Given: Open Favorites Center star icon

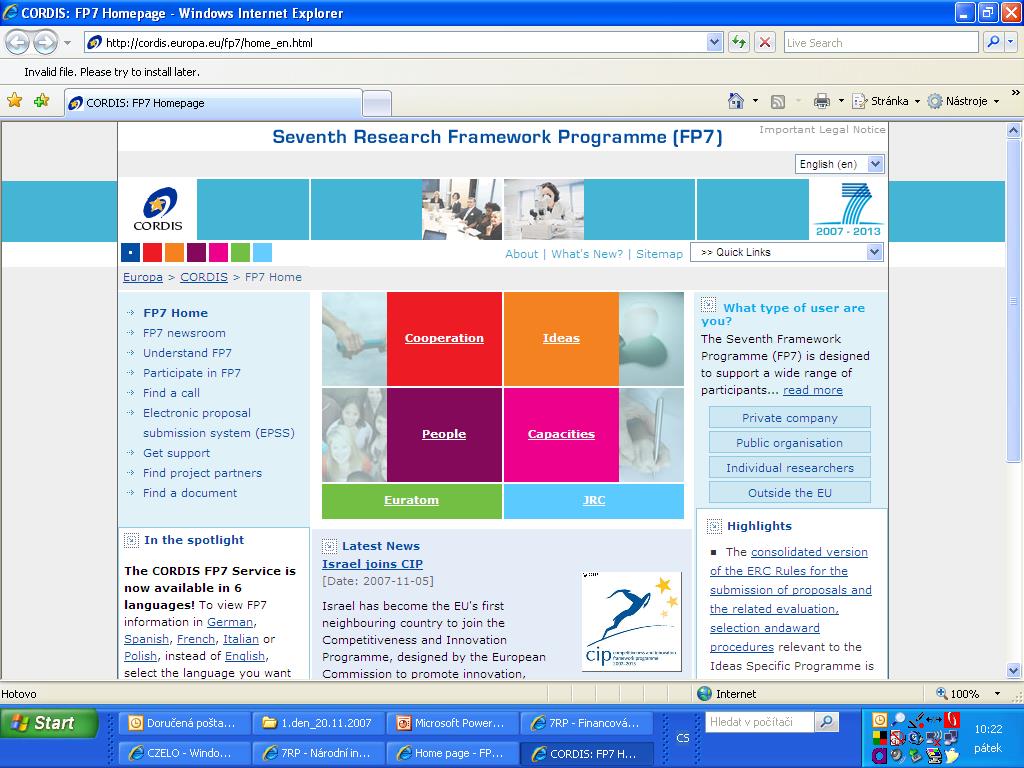Looking at the screenshot, I should pyautogui.click(x=14, y=101).
